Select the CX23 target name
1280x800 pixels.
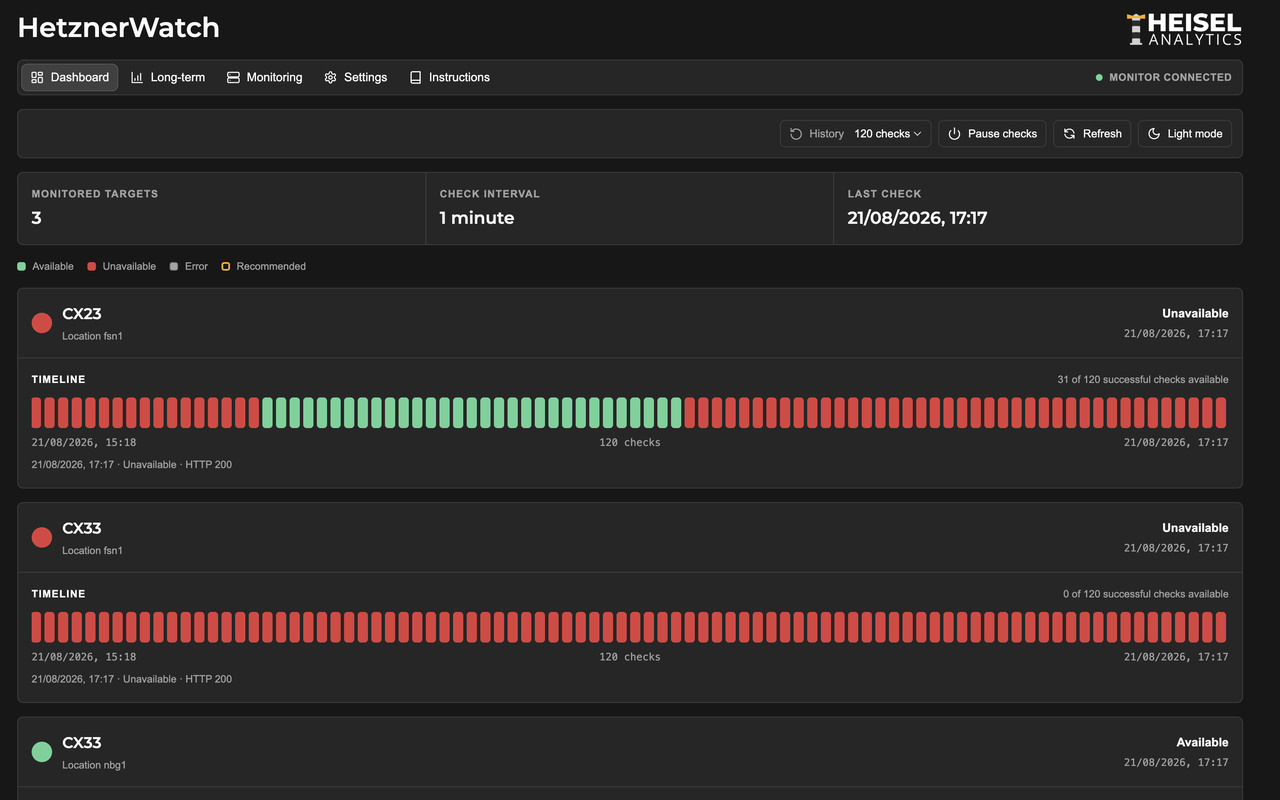click(x=82, y=314)
